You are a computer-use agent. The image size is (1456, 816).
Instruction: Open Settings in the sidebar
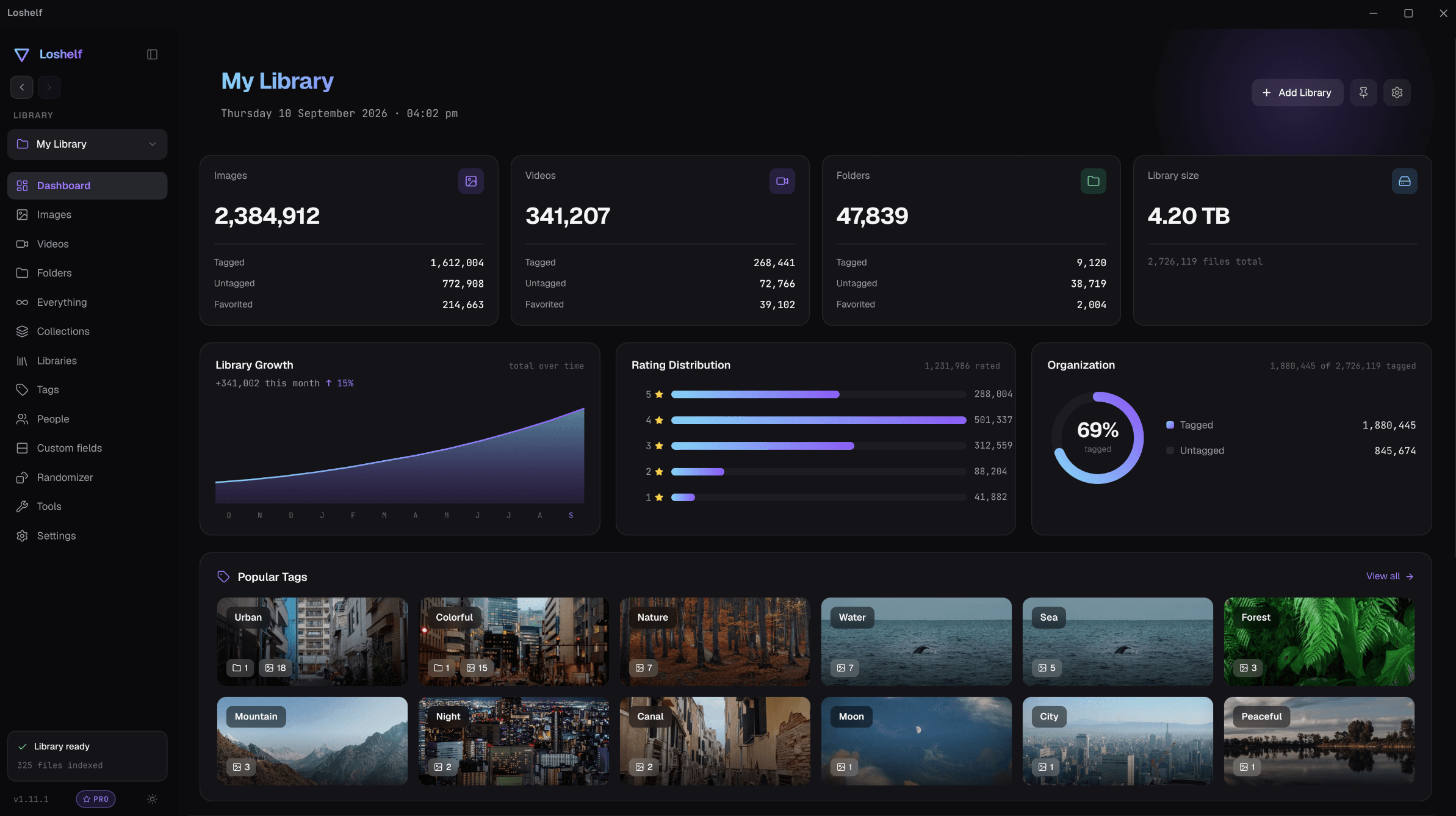pyautogui.click(x=87, y=536)
